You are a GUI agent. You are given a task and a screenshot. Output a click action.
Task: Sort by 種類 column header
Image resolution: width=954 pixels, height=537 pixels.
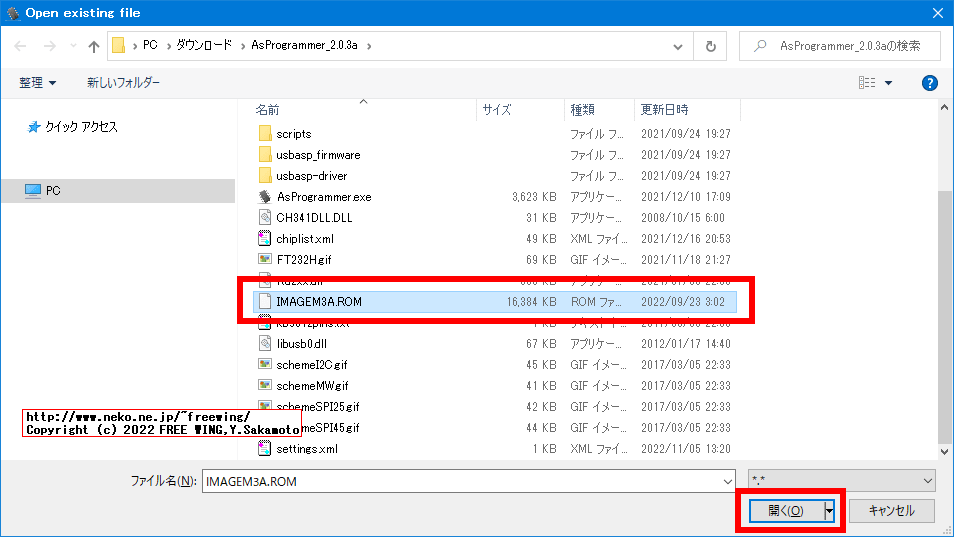click(582, 110)
